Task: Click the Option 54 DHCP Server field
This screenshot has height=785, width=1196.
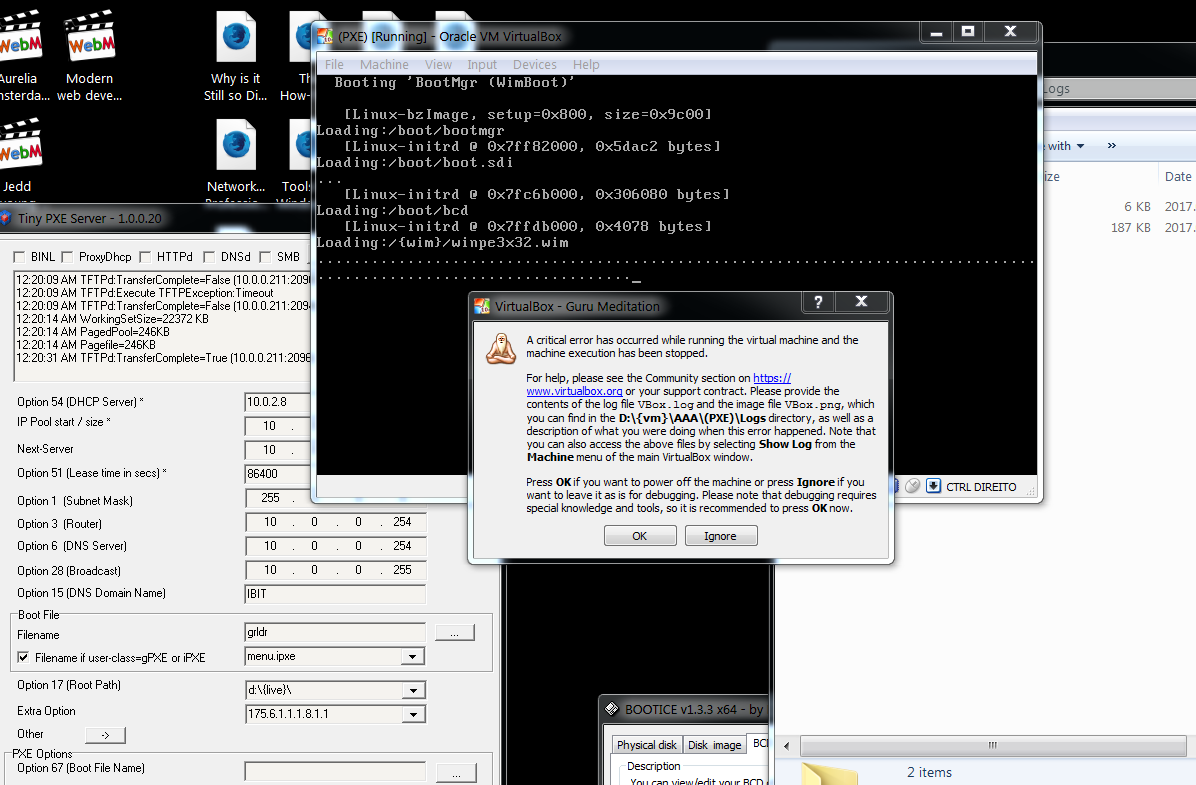Action: point(278,401)
